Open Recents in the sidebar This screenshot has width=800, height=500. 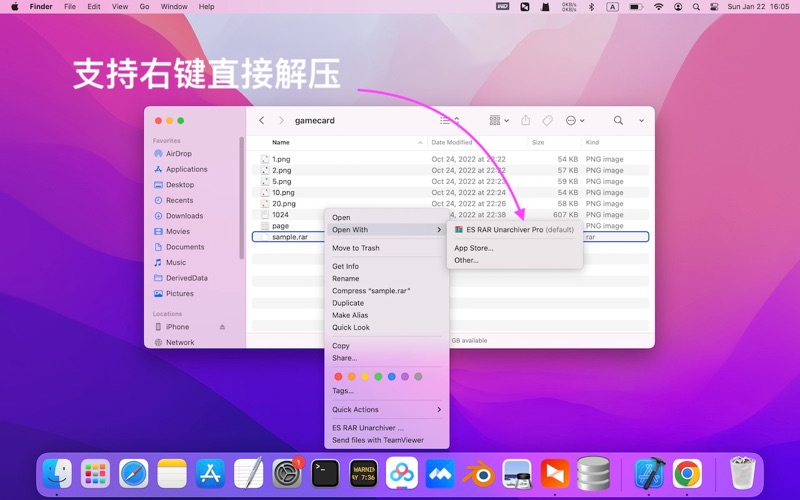(173, 201)
